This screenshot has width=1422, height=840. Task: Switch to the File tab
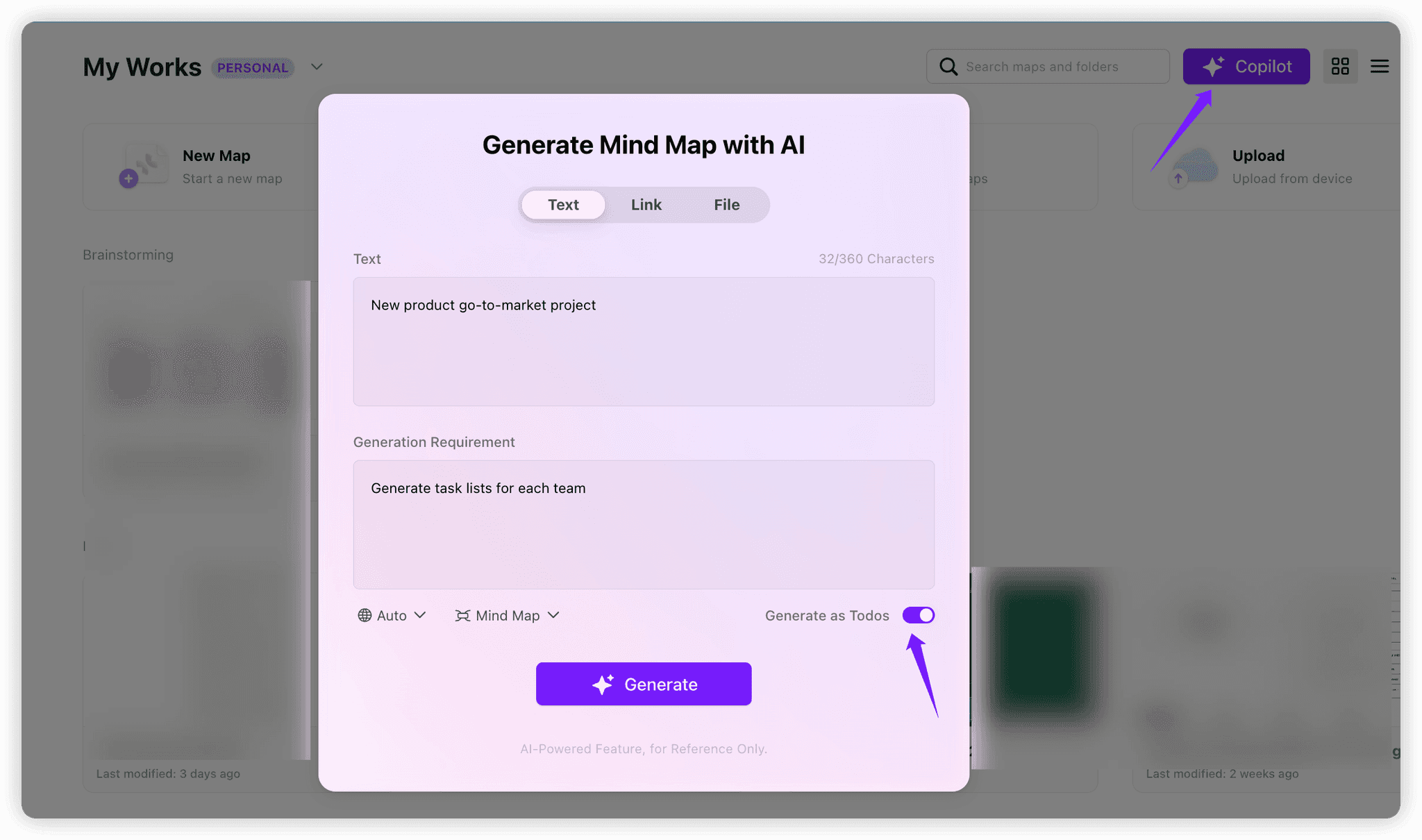[726, 204]
